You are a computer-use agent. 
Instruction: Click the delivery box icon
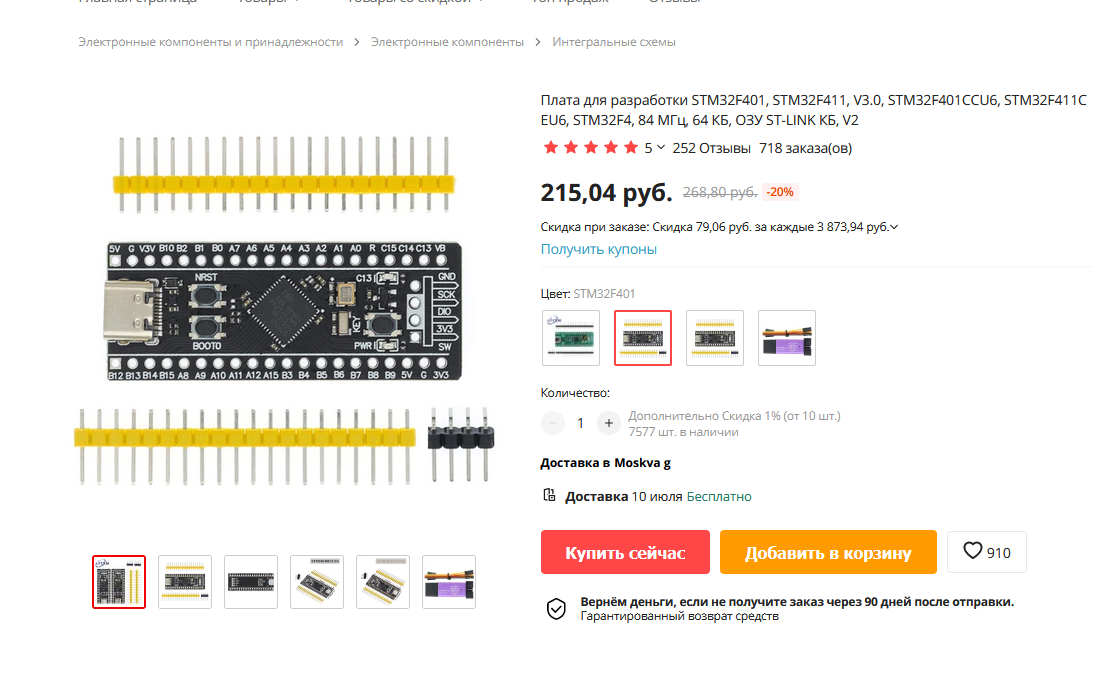[549, 495]
